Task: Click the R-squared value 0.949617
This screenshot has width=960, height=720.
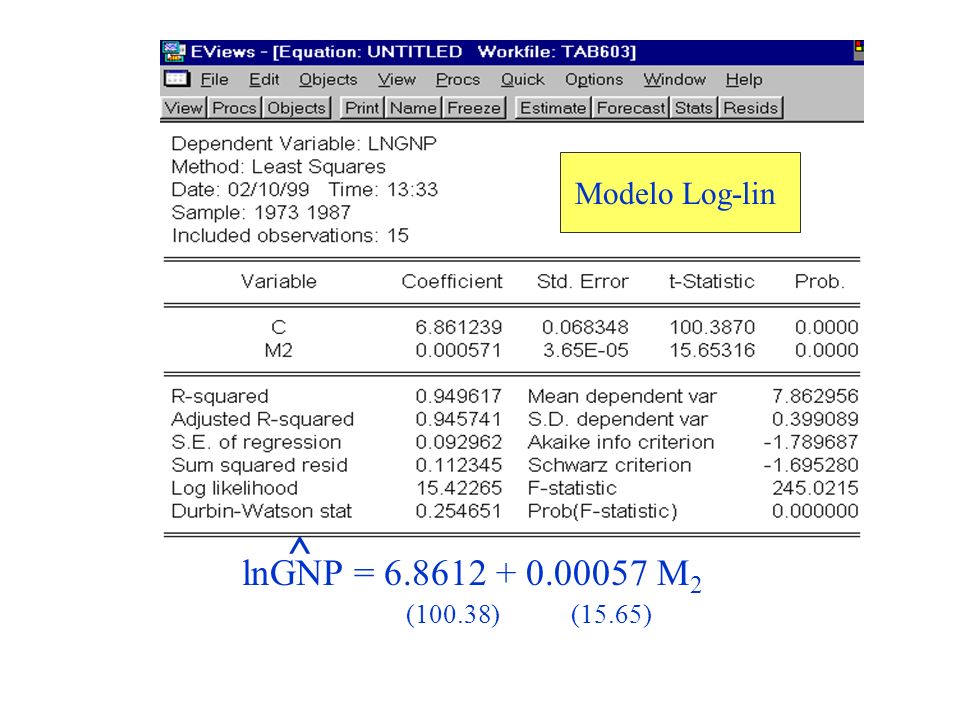Action: click(459, 396)
